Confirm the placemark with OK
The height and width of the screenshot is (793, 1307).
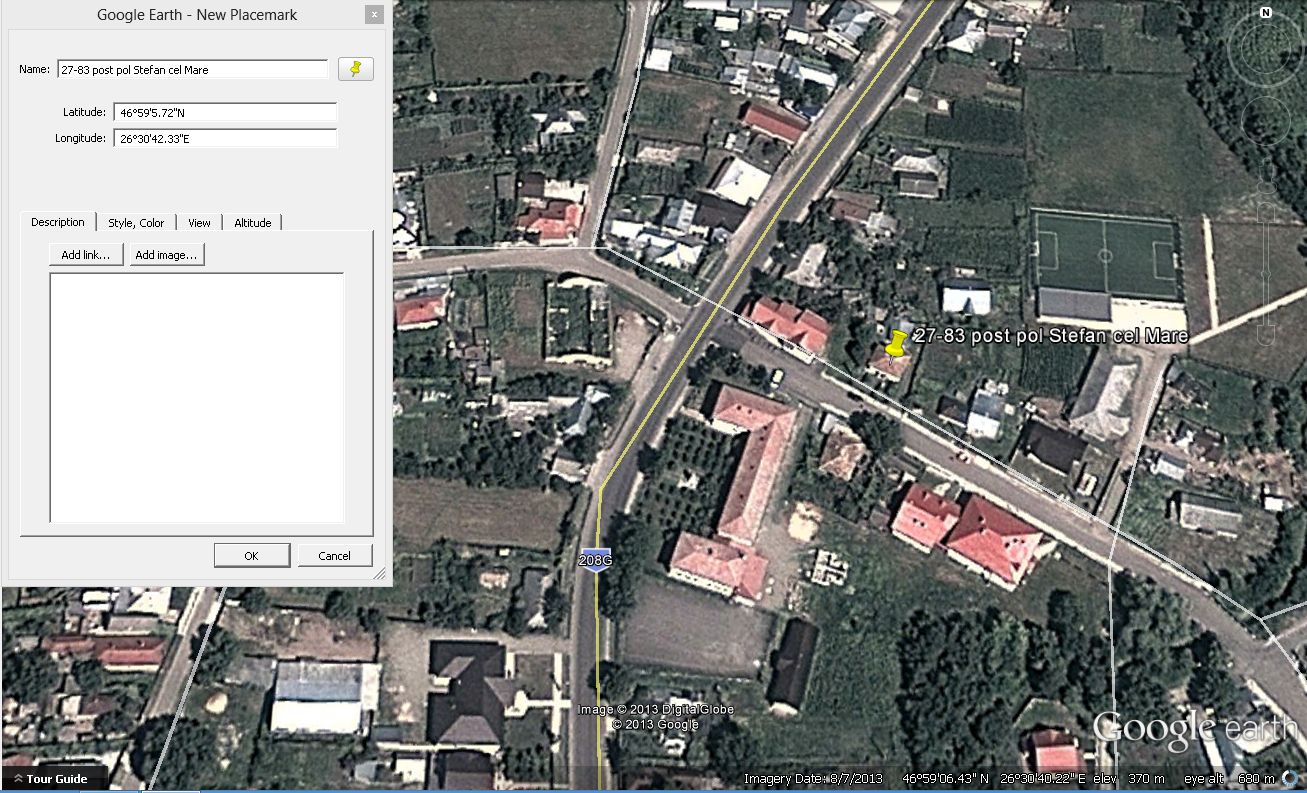[x=251, y=556]
